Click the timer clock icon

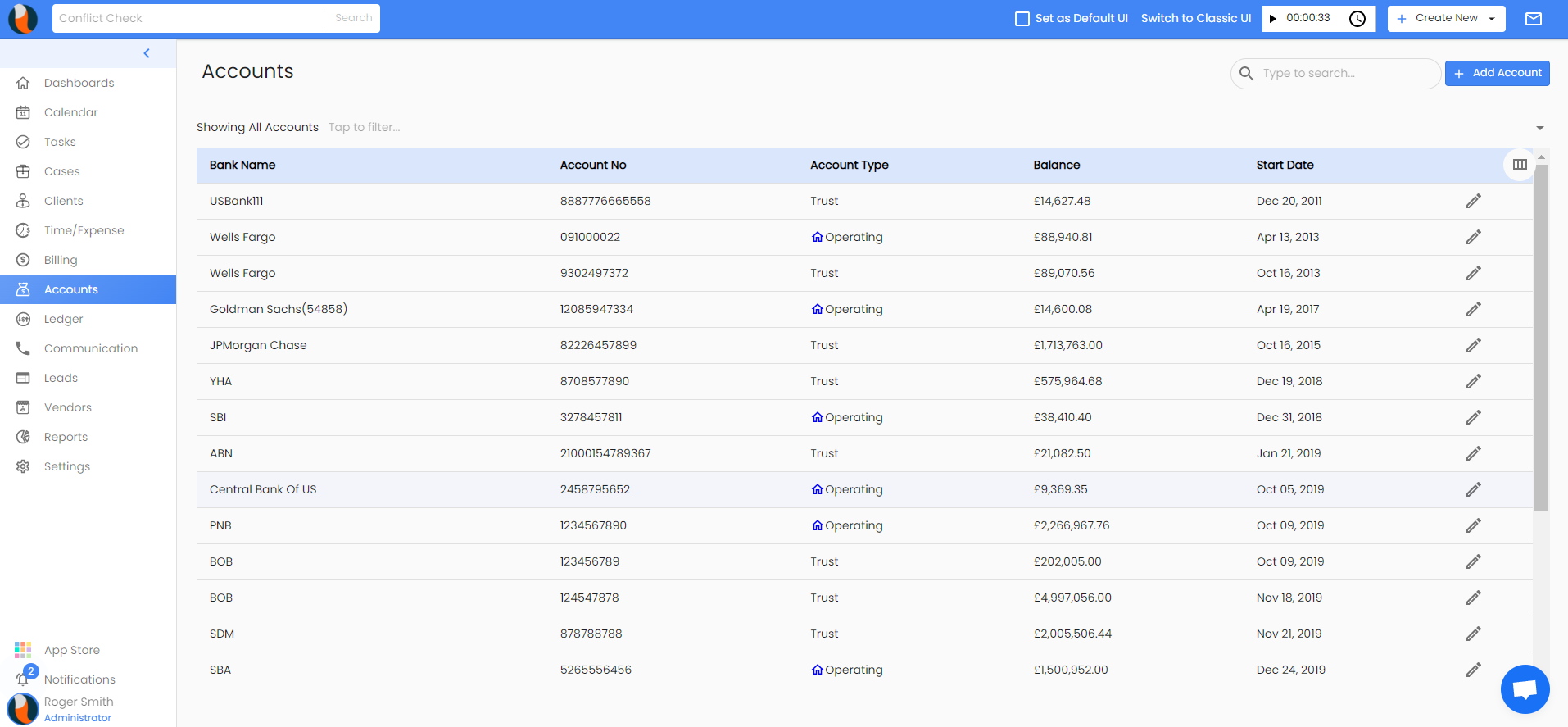pyautogui.click(x=1357, y=19)
